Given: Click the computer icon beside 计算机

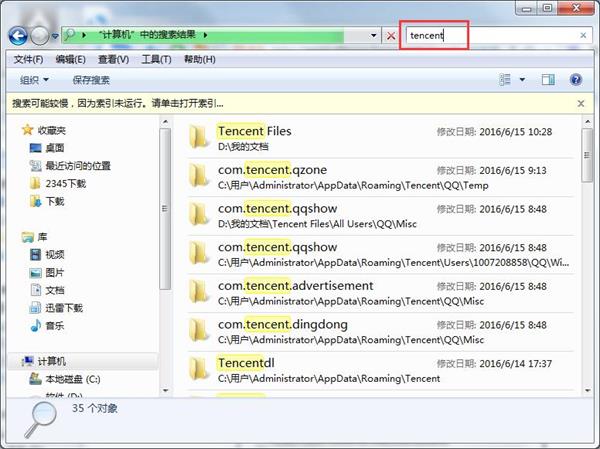Looking at the screenshot, I should (x=28, y=361).
